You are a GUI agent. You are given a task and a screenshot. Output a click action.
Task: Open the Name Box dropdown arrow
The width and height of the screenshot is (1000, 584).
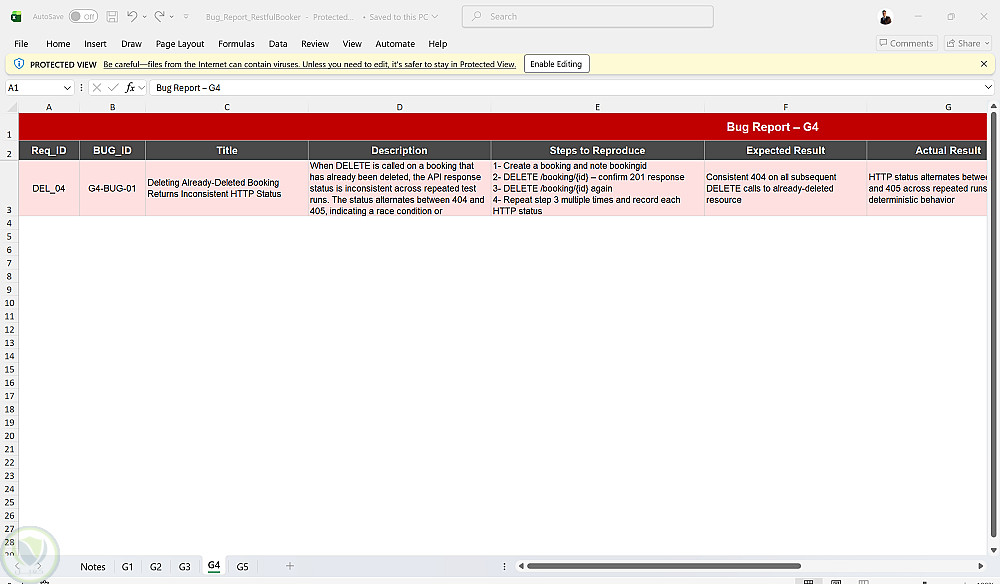pyautogui.click(x=67, y=87)
